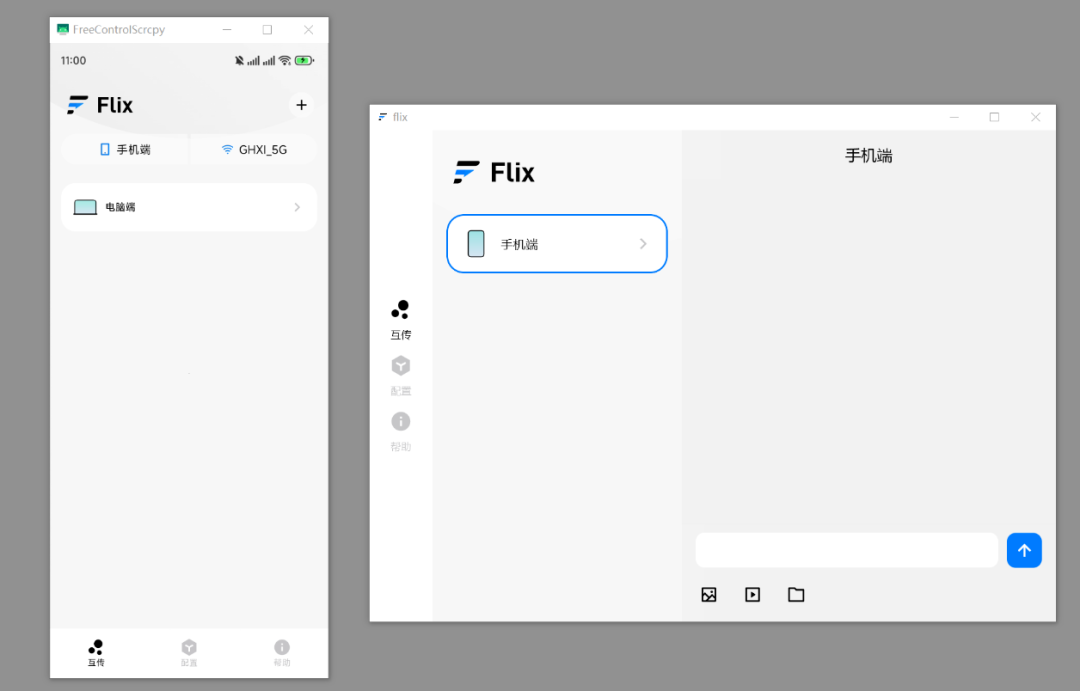The height and width of the screenshot is (691, 1080).
Task: Click the send video icon
Action: pos(752,595)
